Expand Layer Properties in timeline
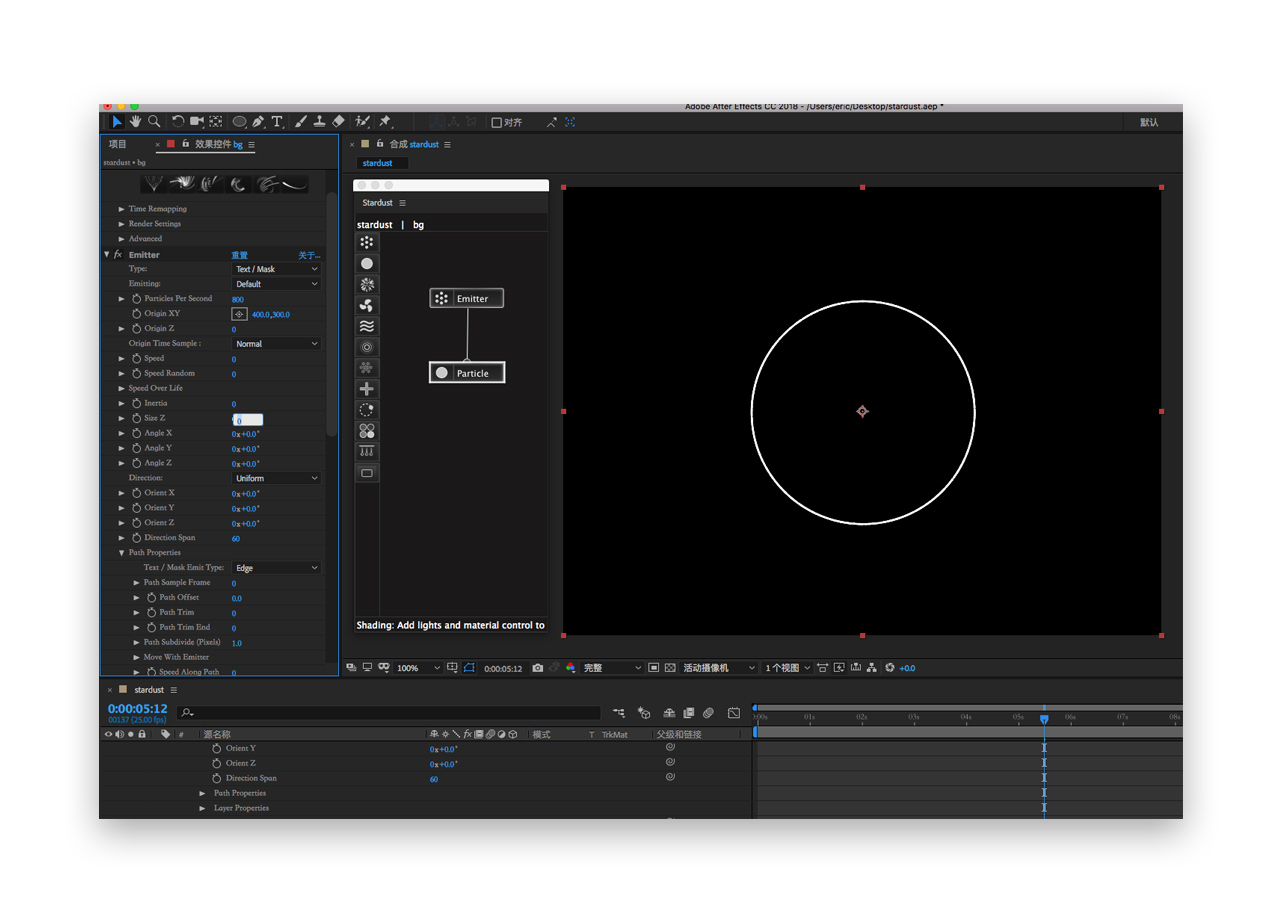This screenshot has width=1280, height=923. click(x=202, y=808)
